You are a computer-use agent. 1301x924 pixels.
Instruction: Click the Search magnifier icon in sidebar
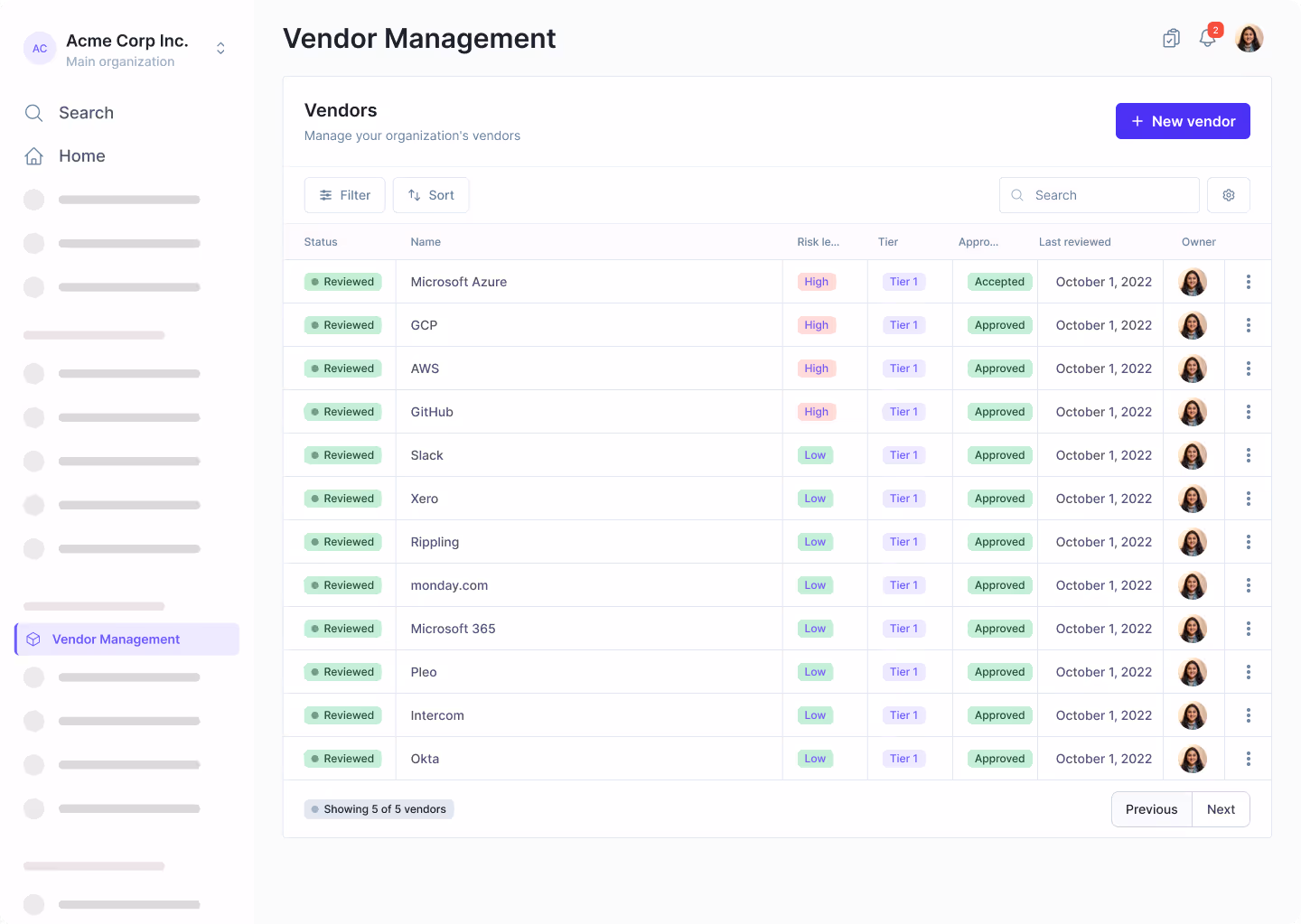[x=34, y=113]
